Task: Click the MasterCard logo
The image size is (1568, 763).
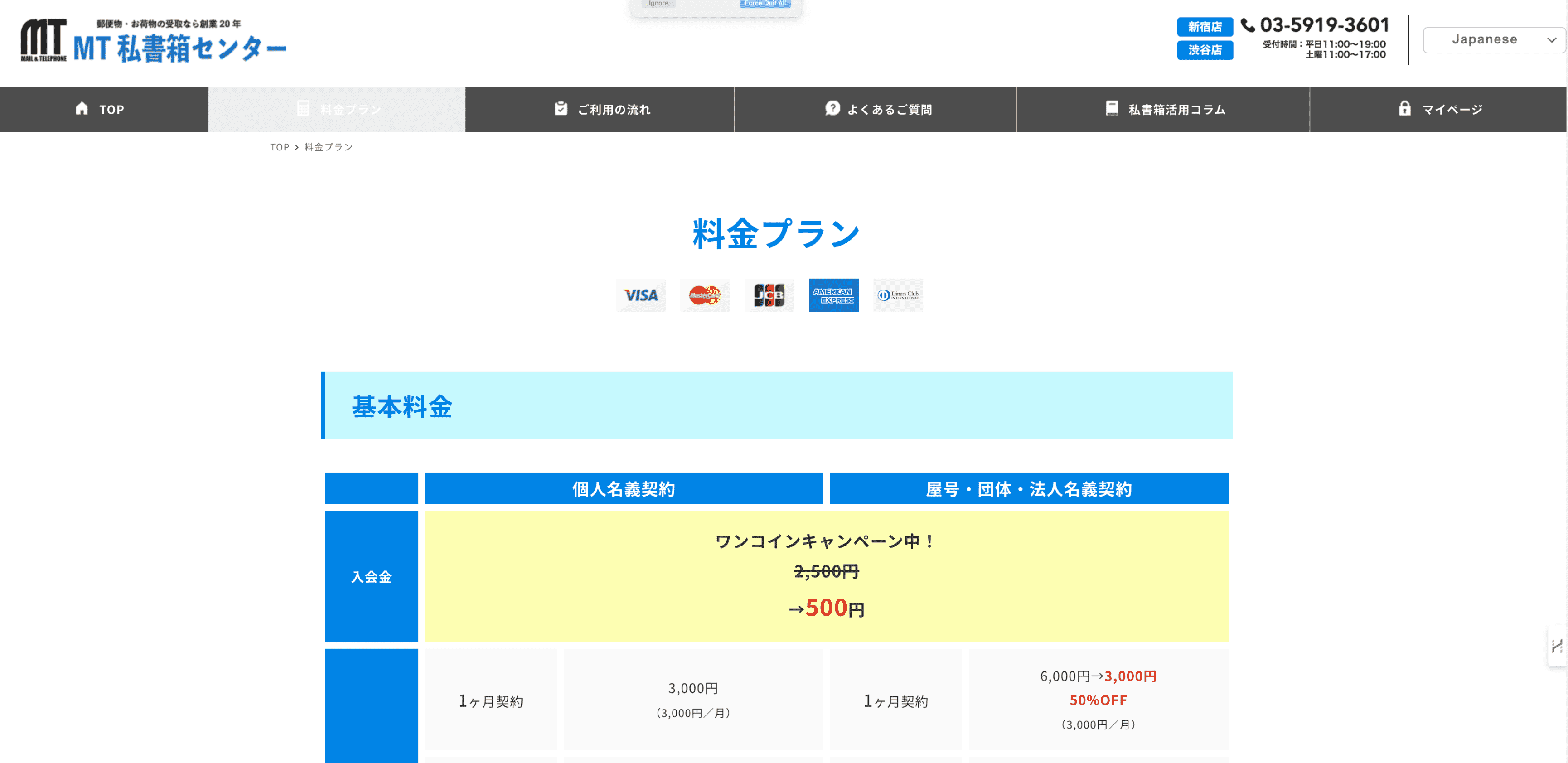Action: 705,295
